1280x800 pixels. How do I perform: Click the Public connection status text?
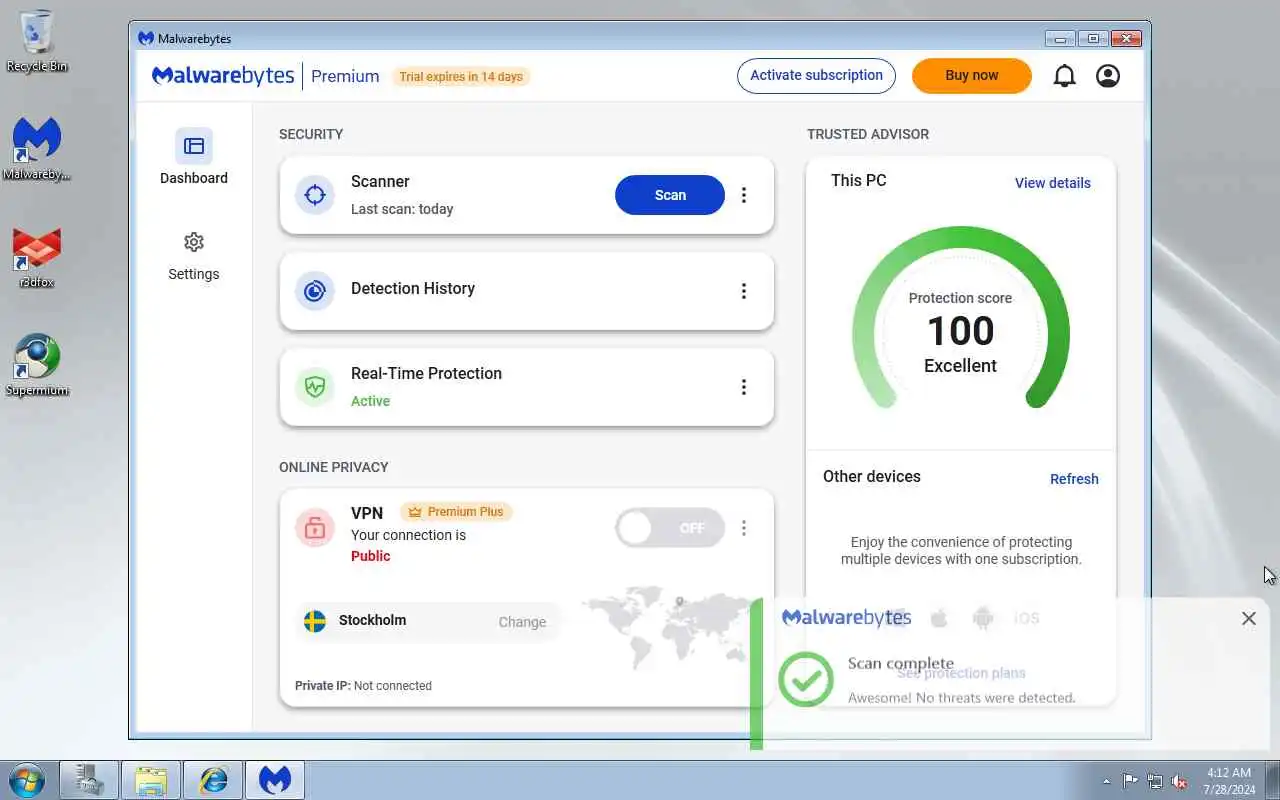coord(370,556)
